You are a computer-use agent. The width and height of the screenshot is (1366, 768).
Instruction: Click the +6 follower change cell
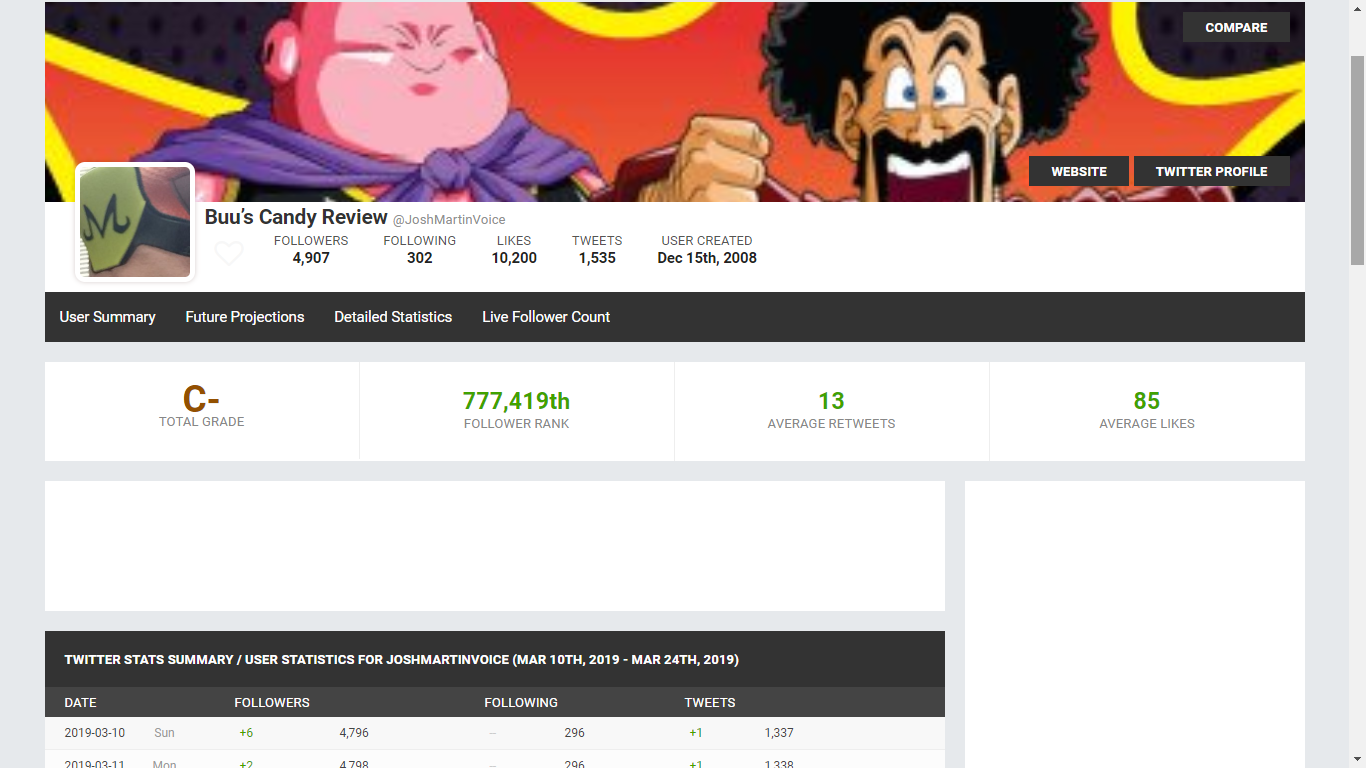point(246,733)
